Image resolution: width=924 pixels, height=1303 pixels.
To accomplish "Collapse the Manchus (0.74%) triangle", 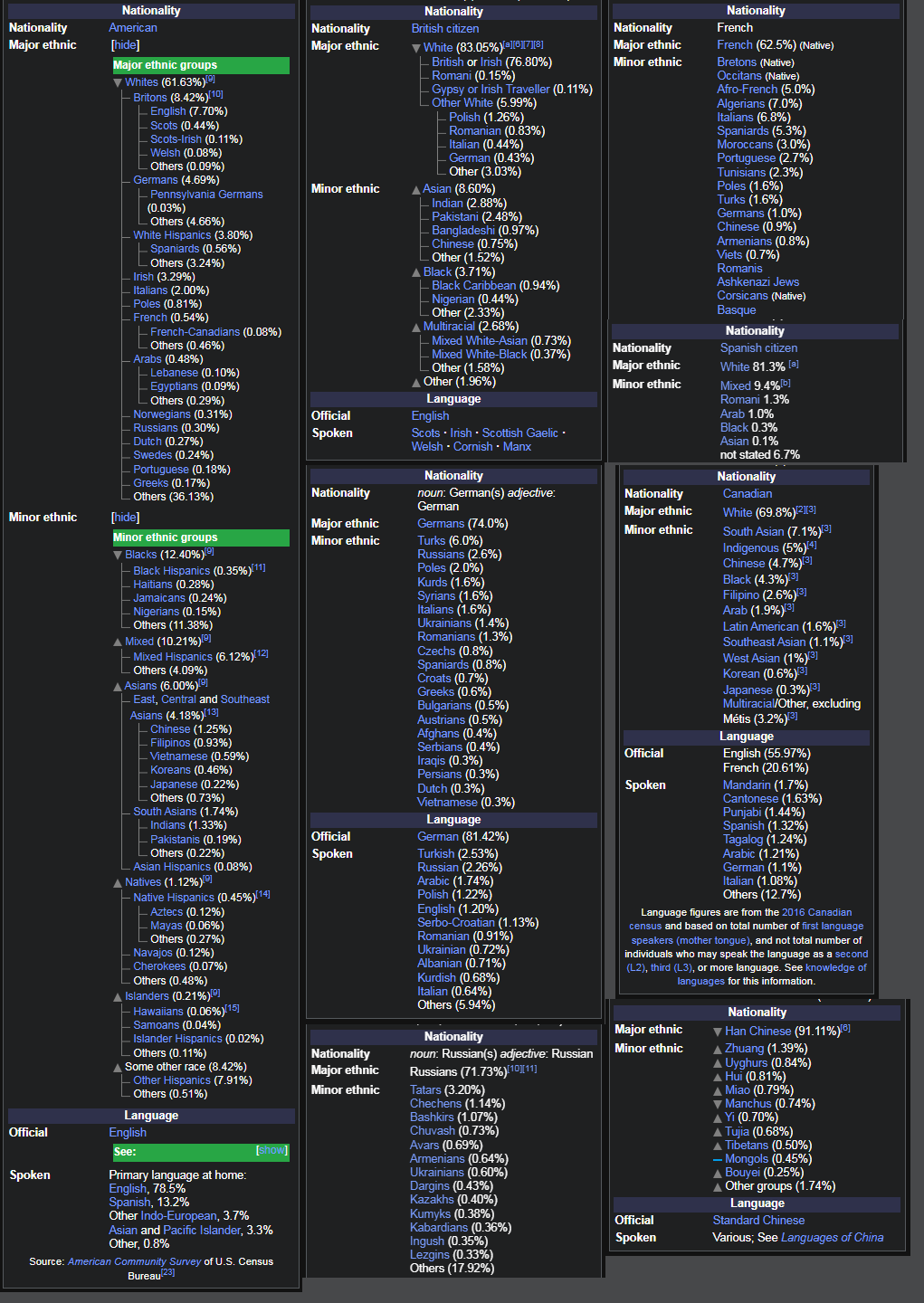I will 718,1104.
